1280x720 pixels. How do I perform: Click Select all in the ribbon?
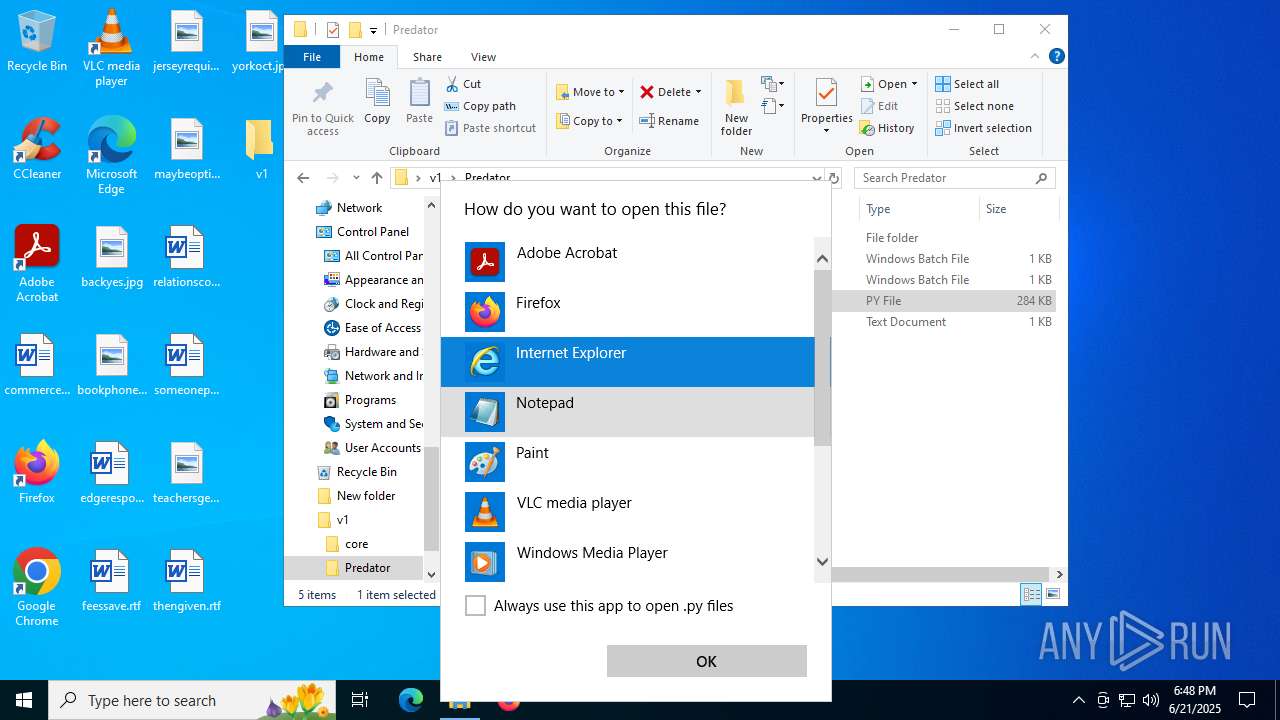(967, 84)
